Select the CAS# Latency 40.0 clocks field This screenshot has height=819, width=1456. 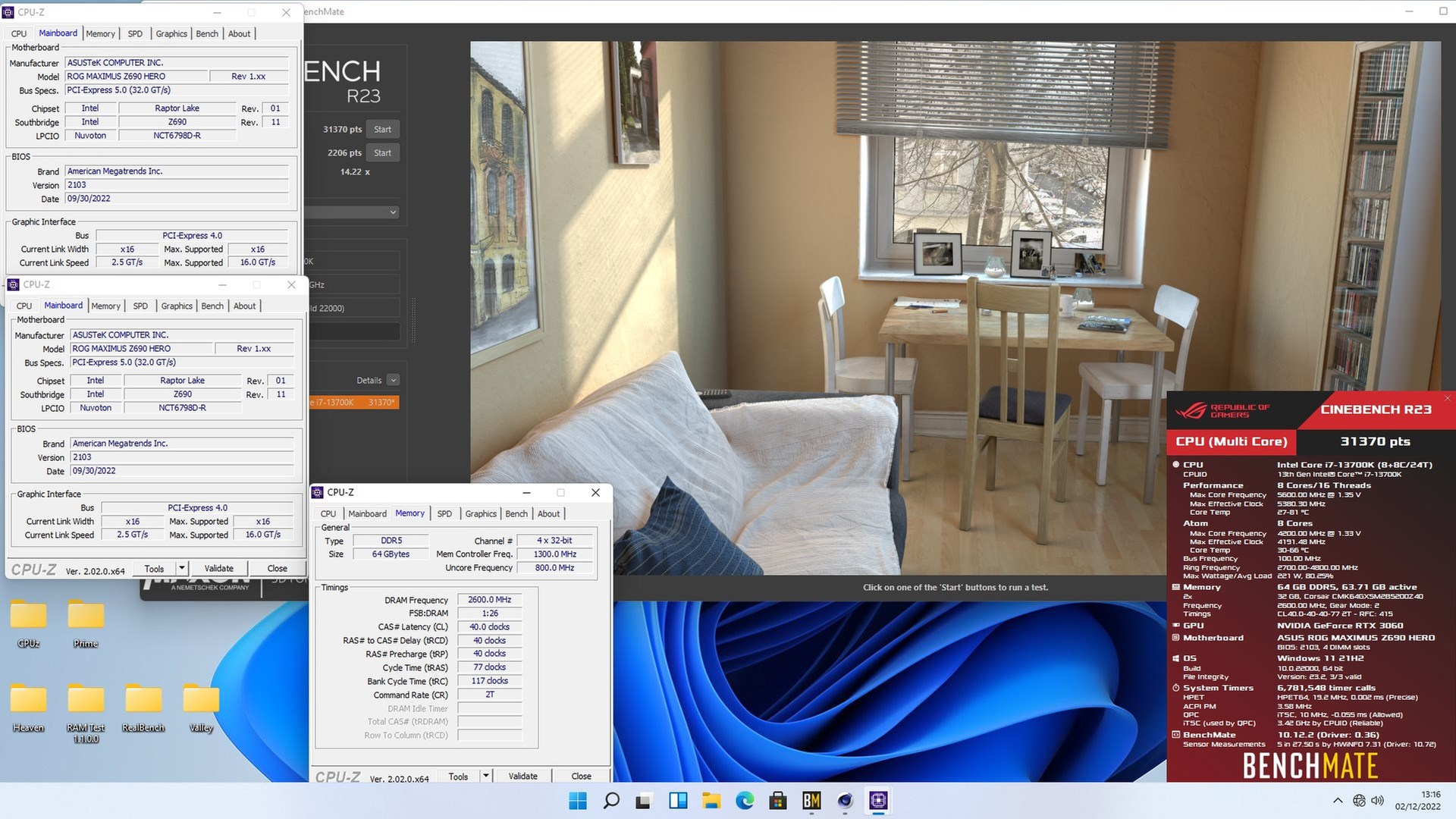[489, 626]
